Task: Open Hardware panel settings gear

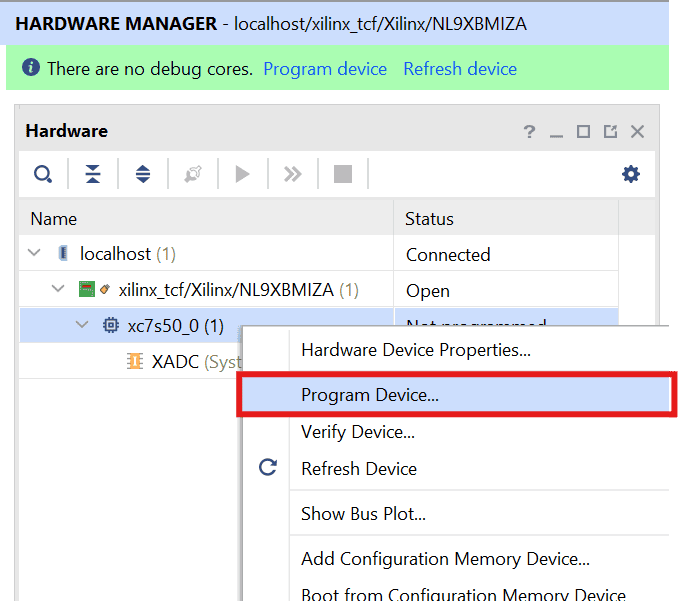Action: 631,174
